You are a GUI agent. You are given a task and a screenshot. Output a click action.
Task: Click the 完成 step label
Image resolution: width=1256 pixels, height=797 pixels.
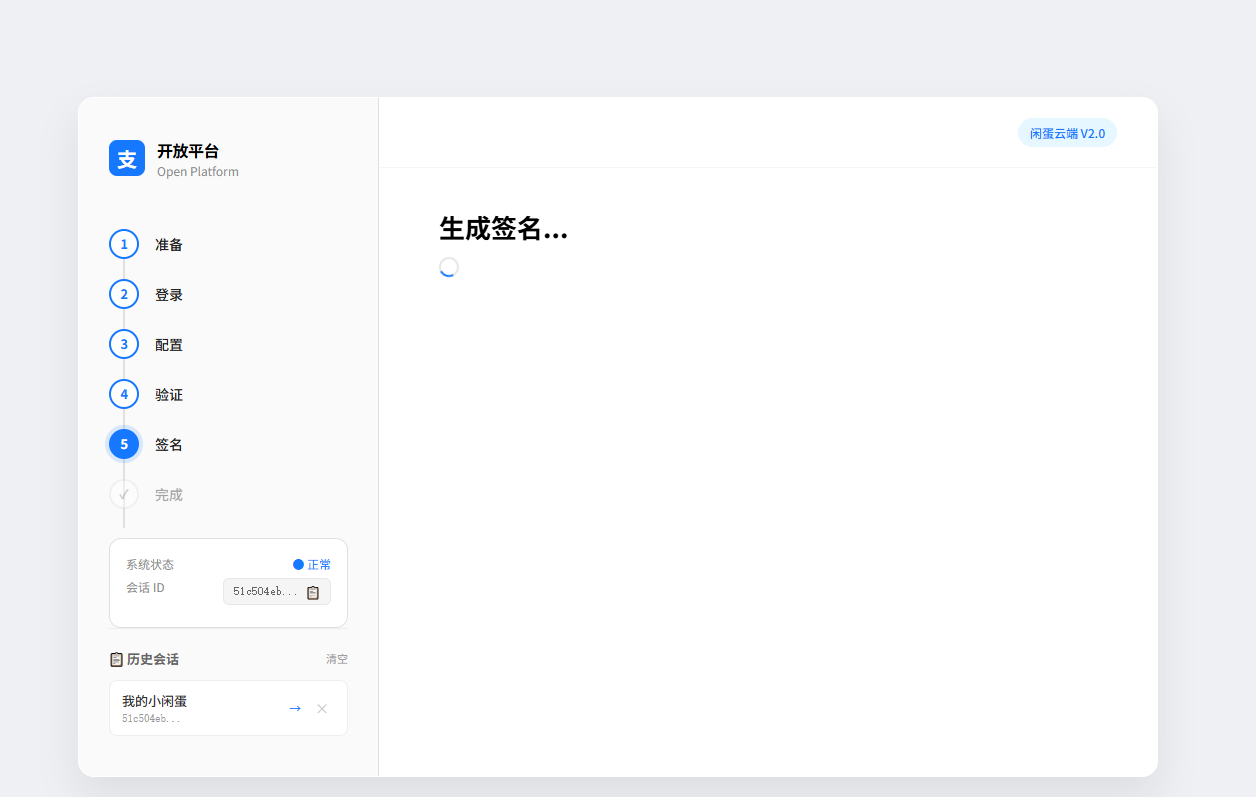click(169, 494)
